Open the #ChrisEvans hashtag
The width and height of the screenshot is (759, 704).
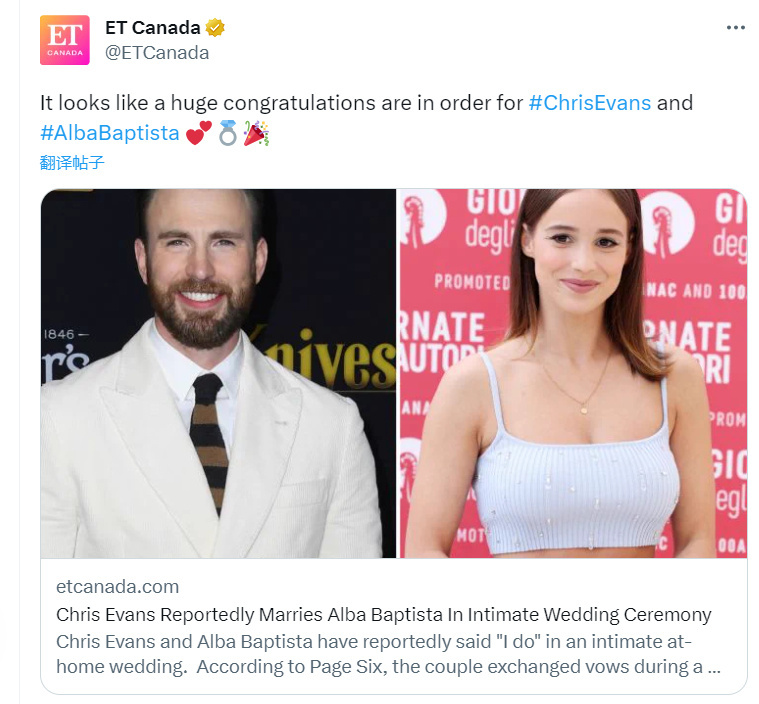click(x=590, y=103)
